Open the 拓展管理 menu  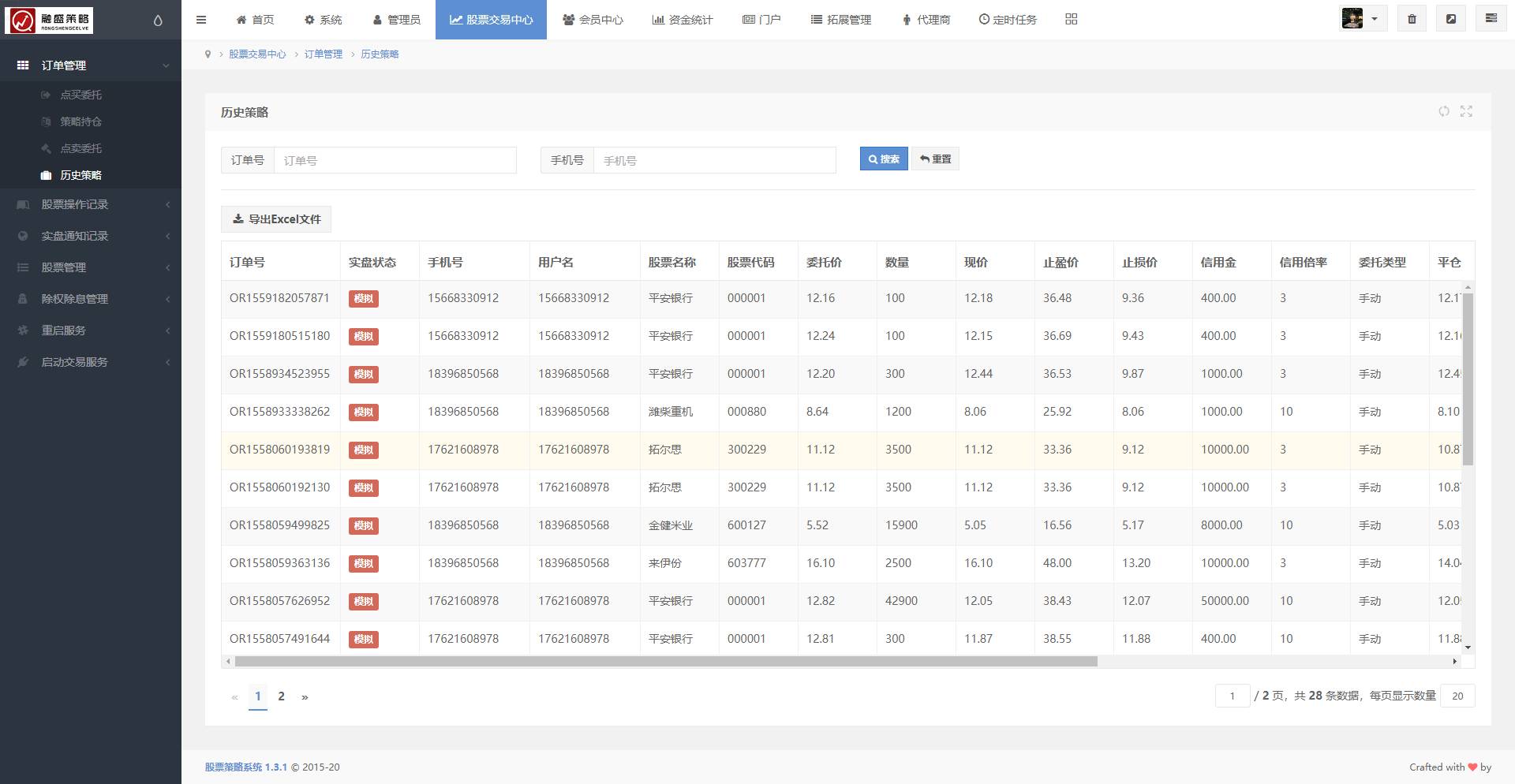coord(841,20)
